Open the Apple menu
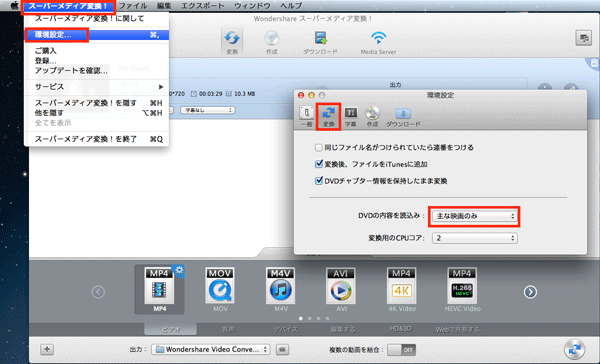 pyautogui.click(x=14, y=5)
